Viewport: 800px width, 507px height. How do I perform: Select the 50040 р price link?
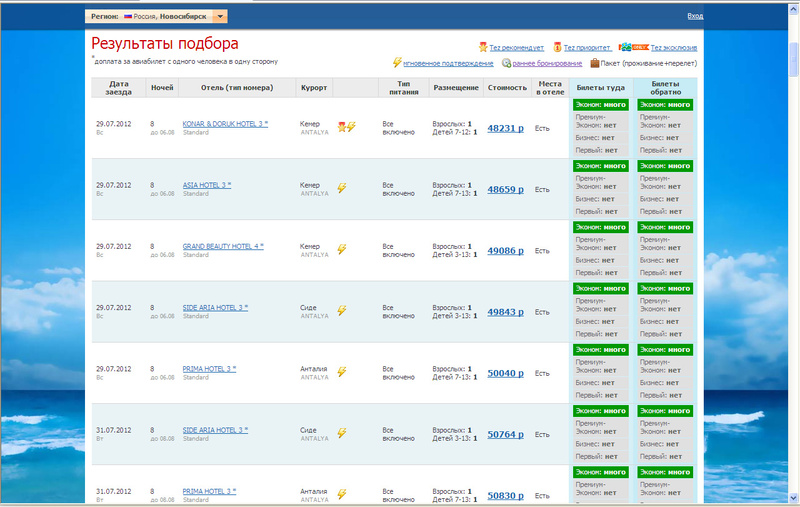(505, 373)
